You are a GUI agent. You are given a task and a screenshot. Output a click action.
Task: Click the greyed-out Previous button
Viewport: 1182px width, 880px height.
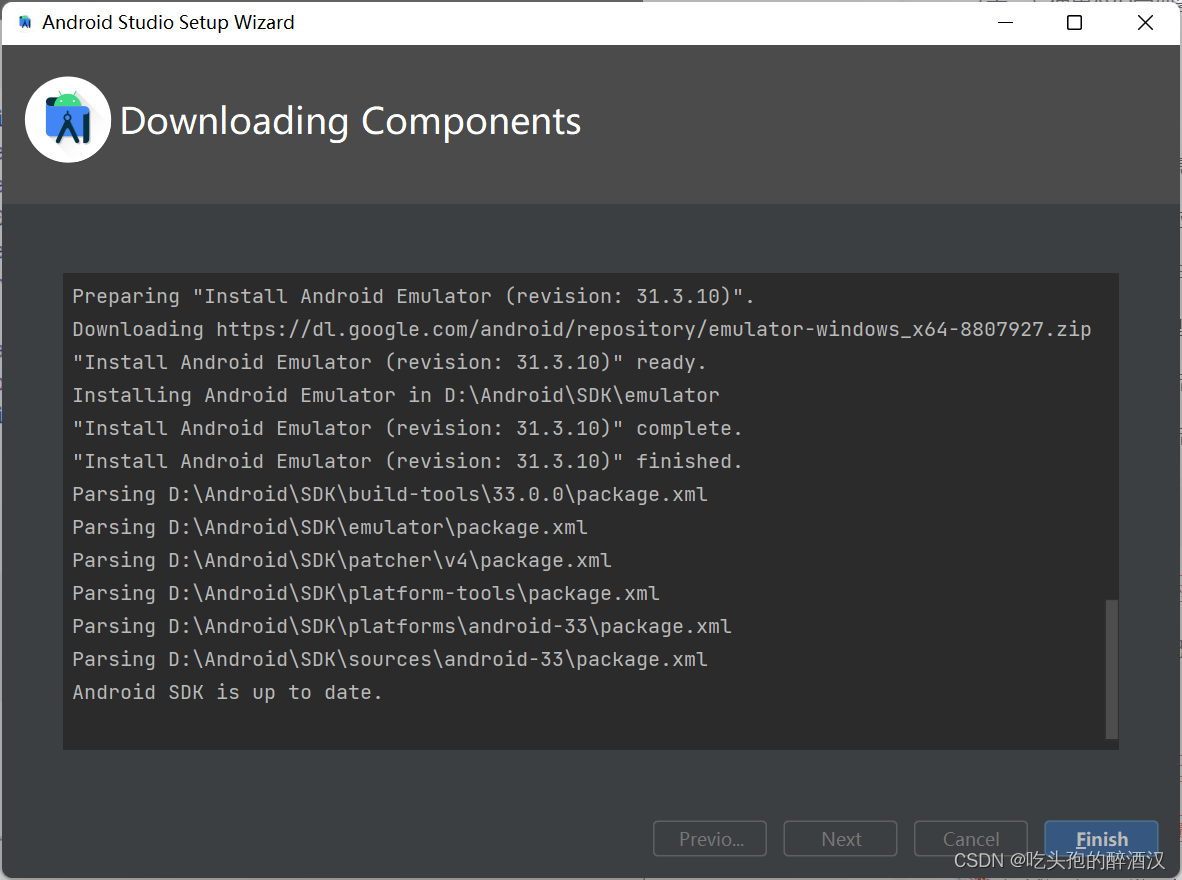pos(710,839)
